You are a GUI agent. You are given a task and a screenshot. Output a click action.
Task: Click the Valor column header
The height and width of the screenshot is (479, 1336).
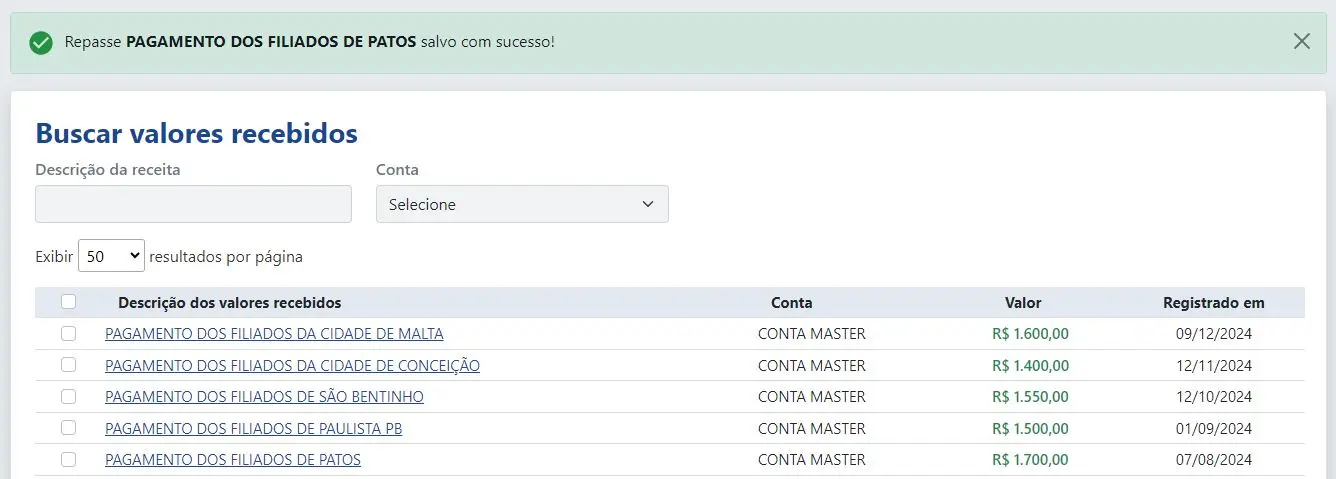pyautogui.click(x=1023, y=303)
